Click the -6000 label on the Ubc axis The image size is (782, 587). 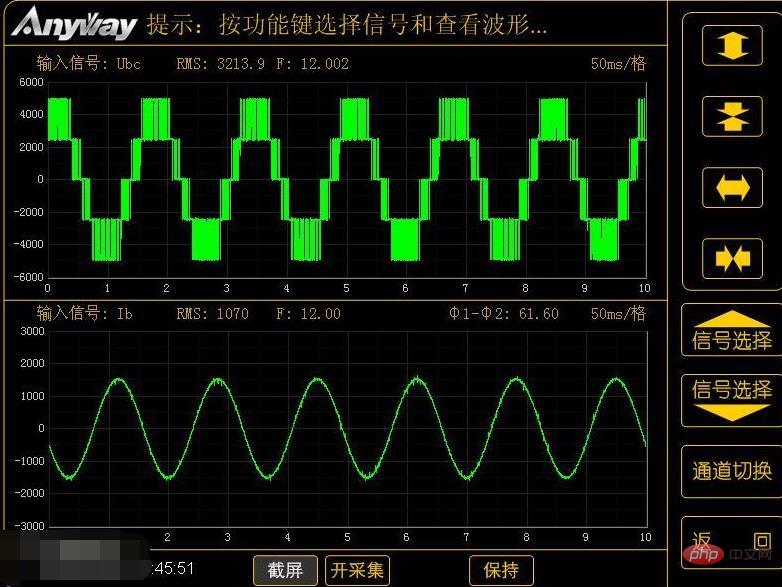(x=28, y=277)
